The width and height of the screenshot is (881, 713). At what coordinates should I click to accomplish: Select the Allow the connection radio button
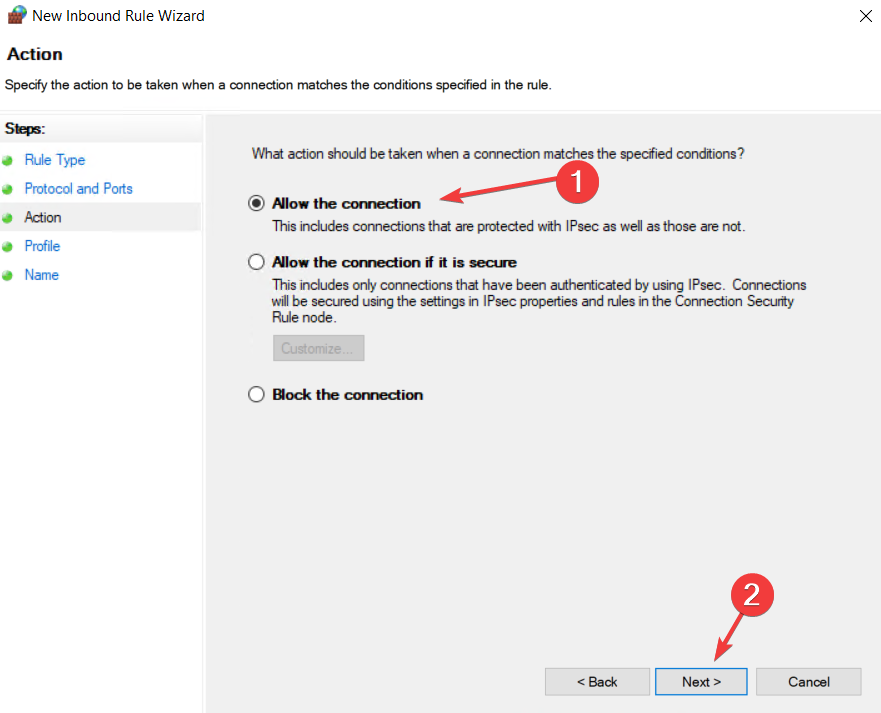tap(257, 204)
